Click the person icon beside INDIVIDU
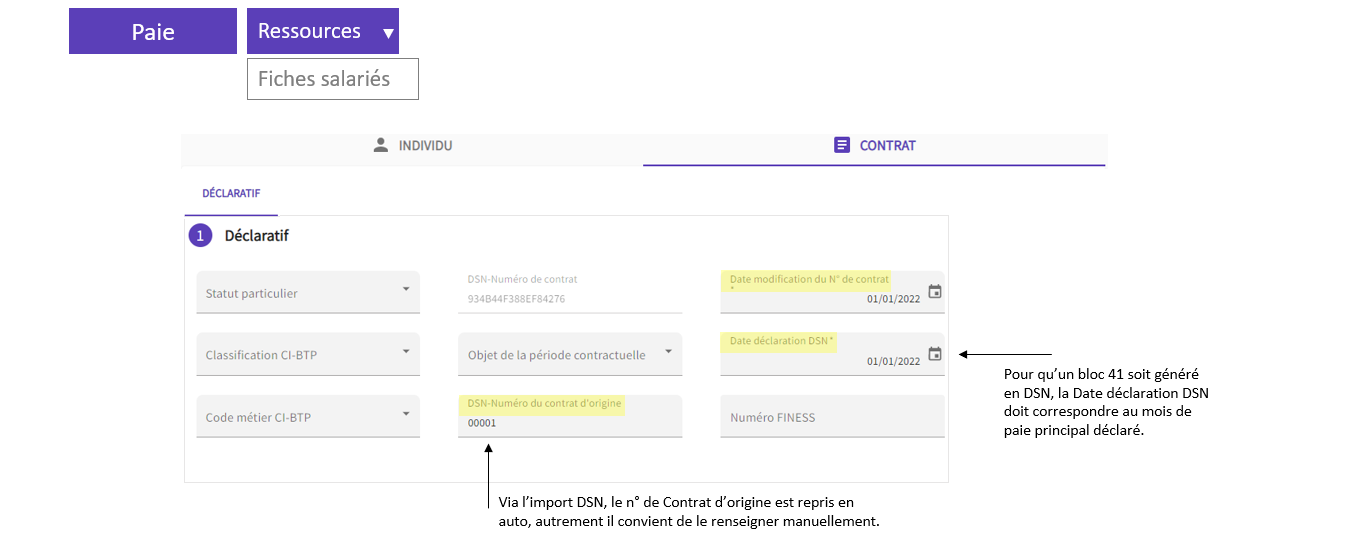The height and width of the screenshot is (538, 1368). click(380, 145)
